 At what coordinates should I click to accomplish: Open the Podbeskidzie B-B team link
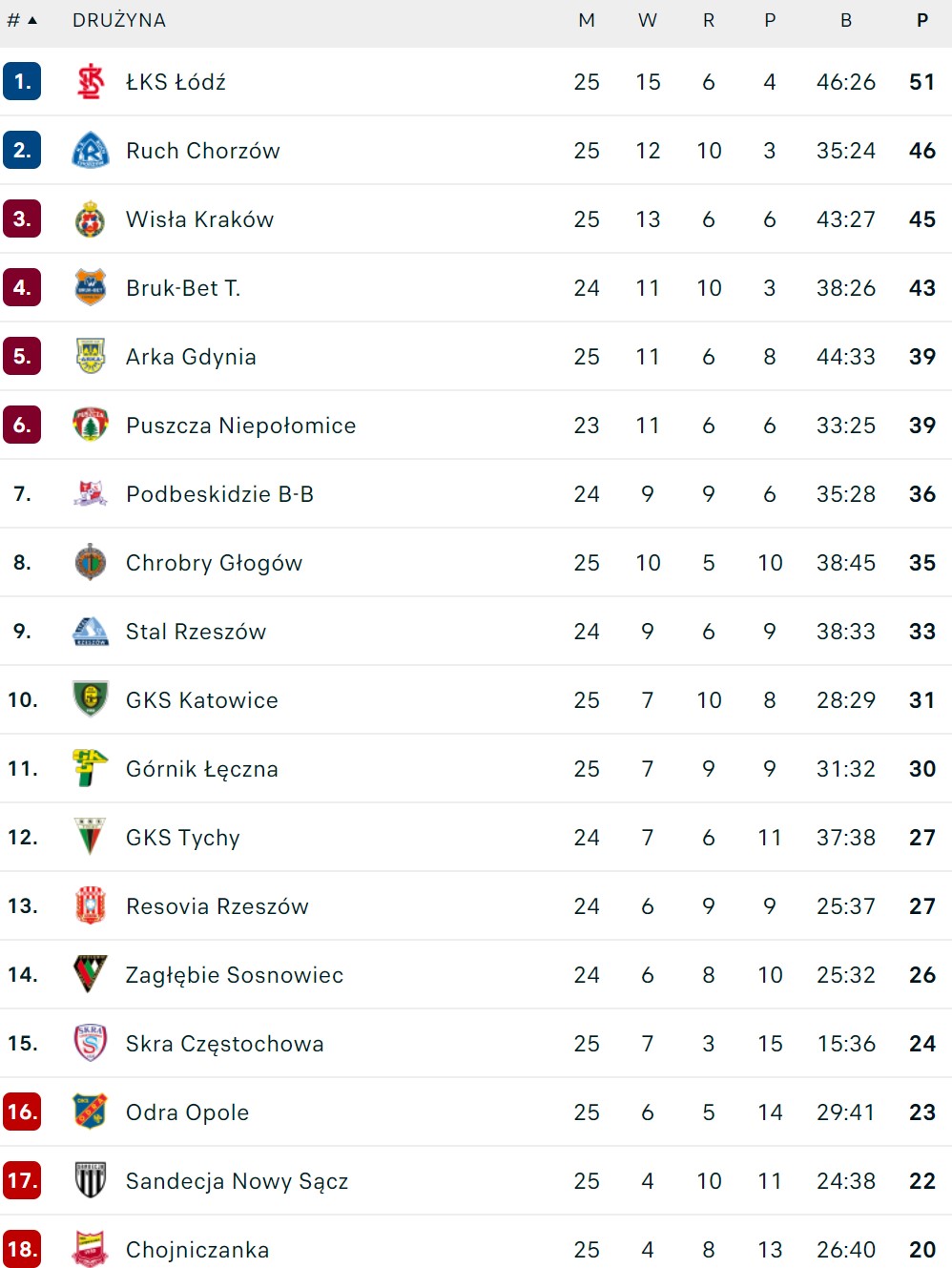(x=219, y=494)
